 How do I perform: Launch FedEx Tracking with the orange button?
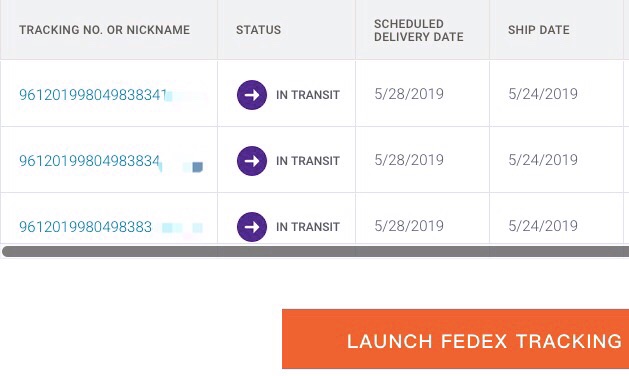point(455,339)
